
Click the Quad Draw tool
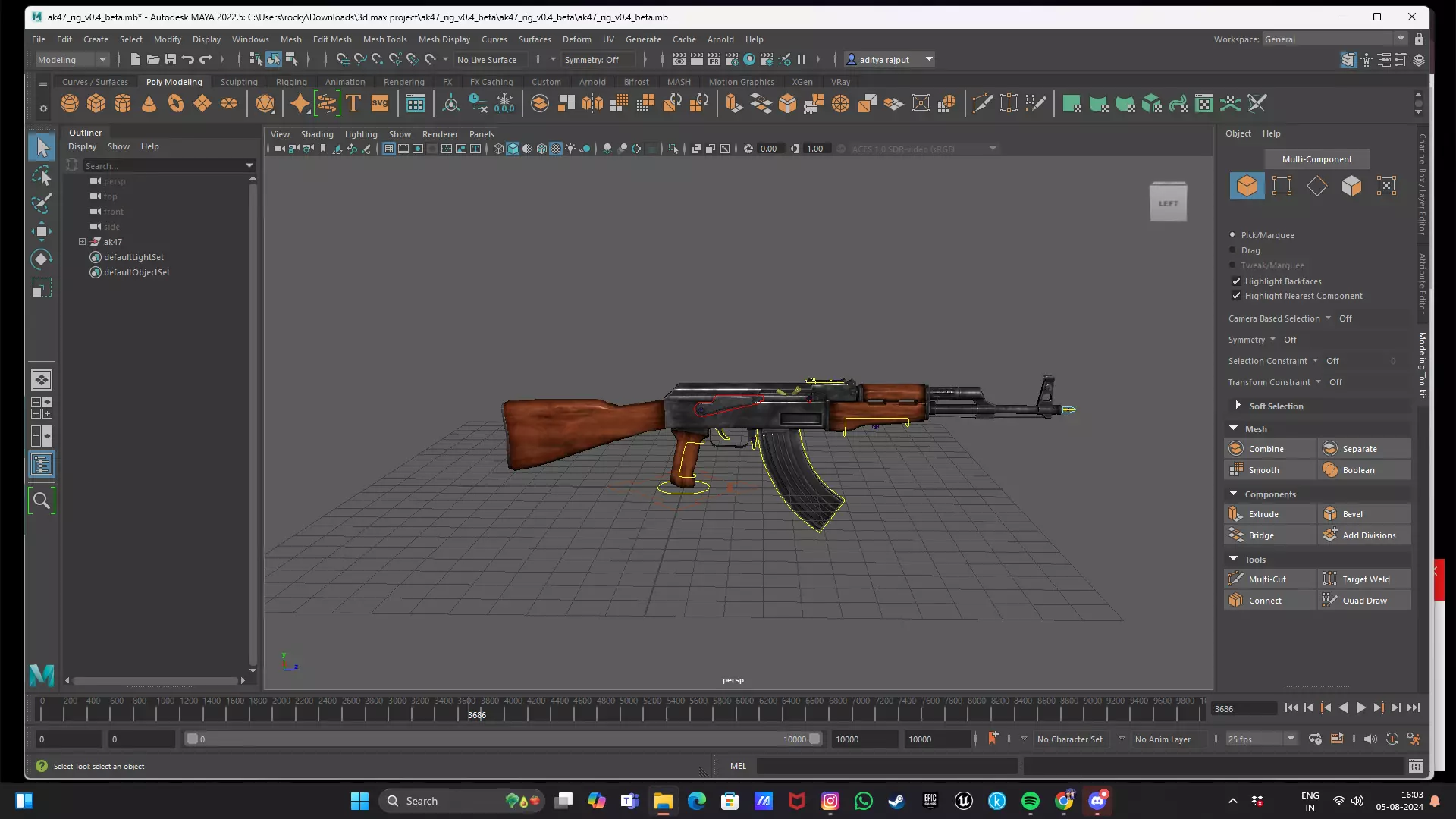[x=1364, y=601]
